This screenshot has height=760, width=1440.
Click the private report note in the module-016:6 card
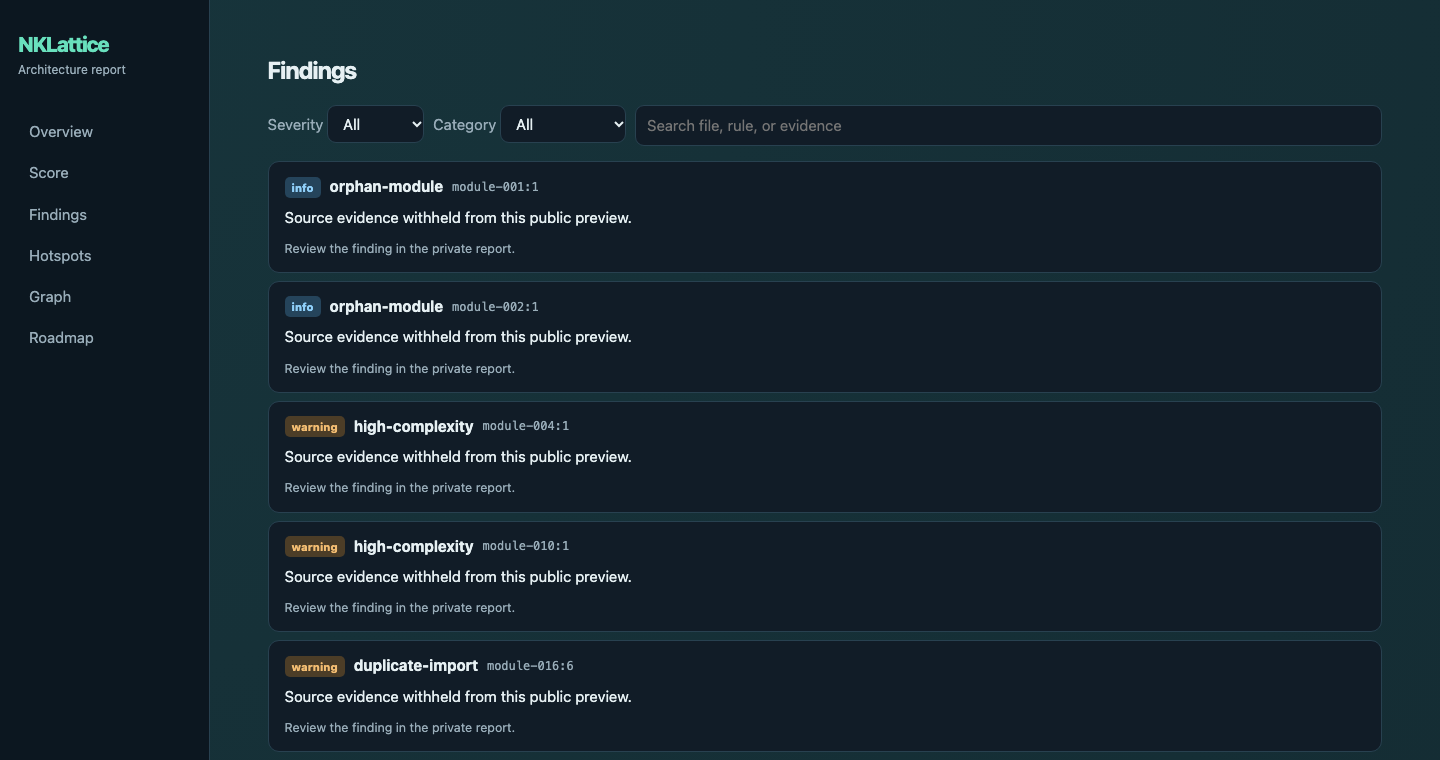(x=400, y=728)
